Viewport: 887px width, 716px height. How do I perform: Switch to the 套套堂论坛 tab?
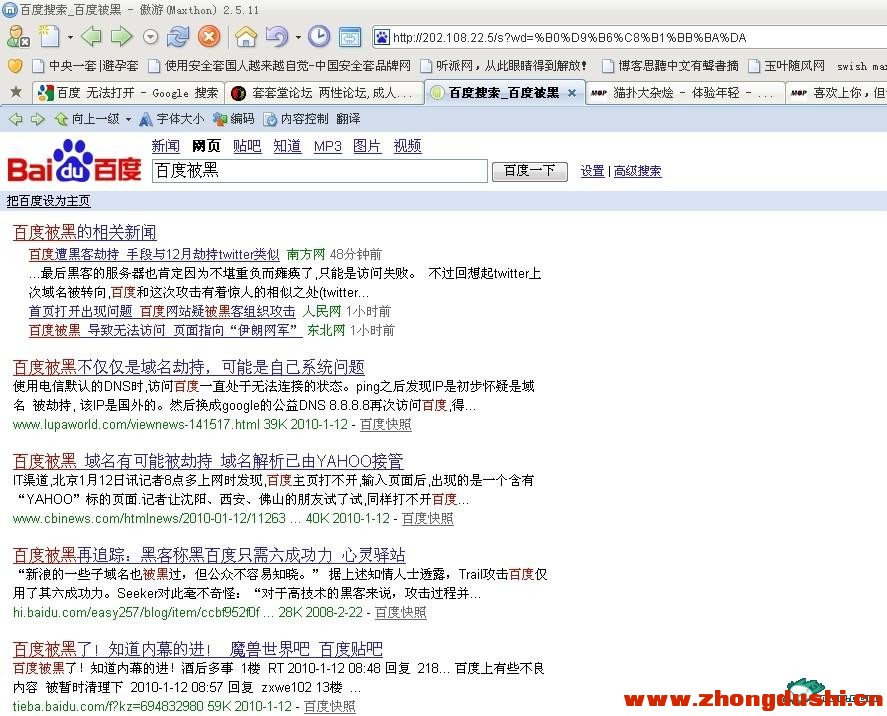click(x=324, y=93)
